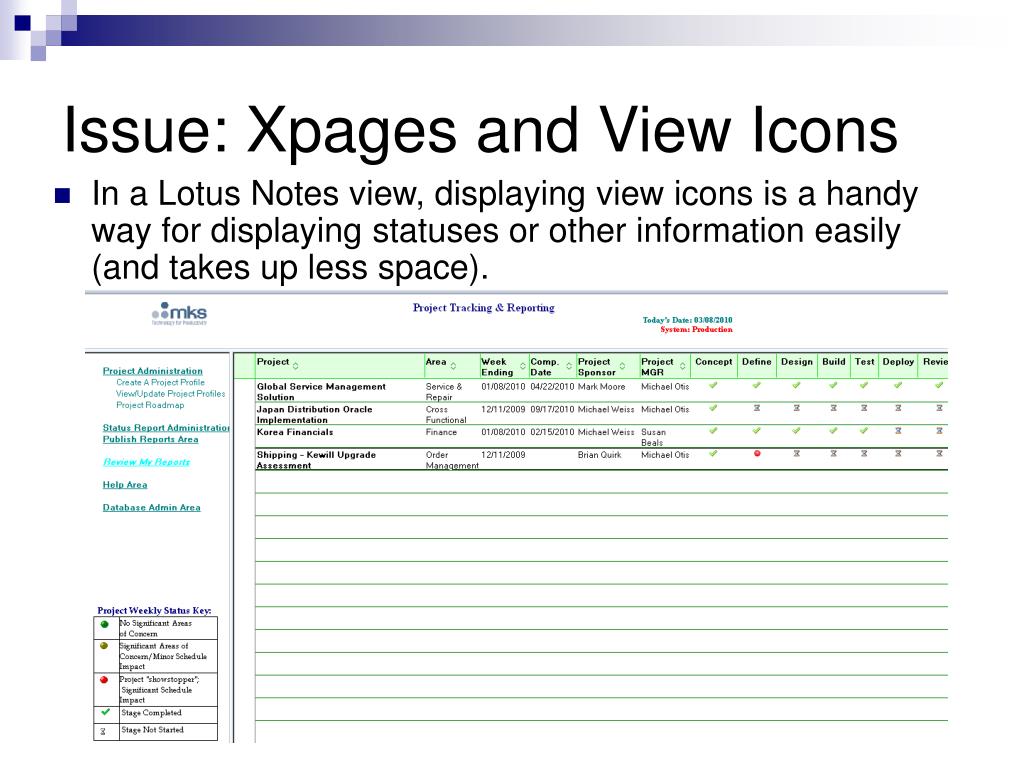Click Design hourglass icon for Shipping Kewill Upgrade
The height and width of the screenshot is (768, 1024).
tap(797, 453)
